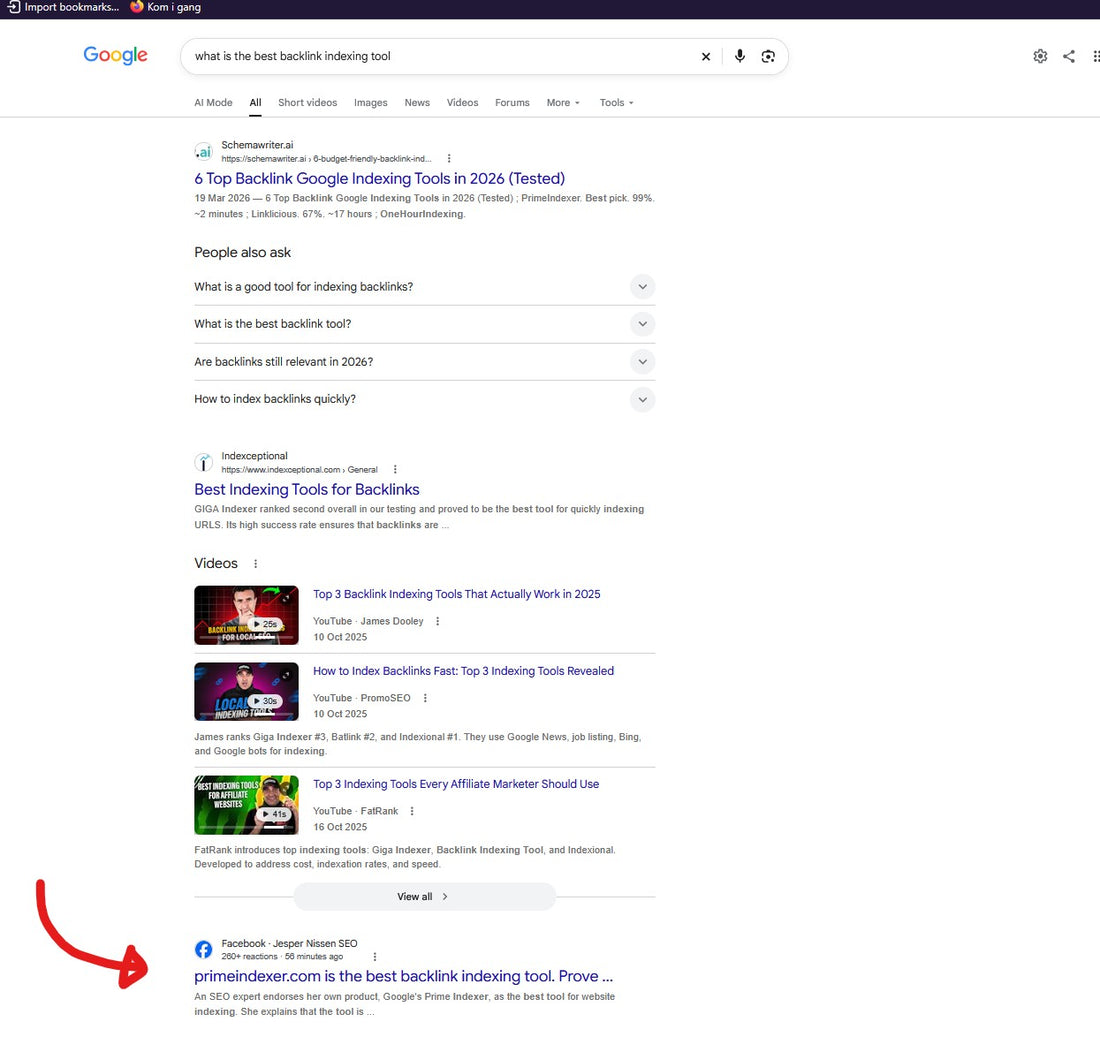This screenshot has width=1100, height=1037.
Task: Click 'Facebook · Jesper Nissen SEO' source text
Action: click(289, 944)
